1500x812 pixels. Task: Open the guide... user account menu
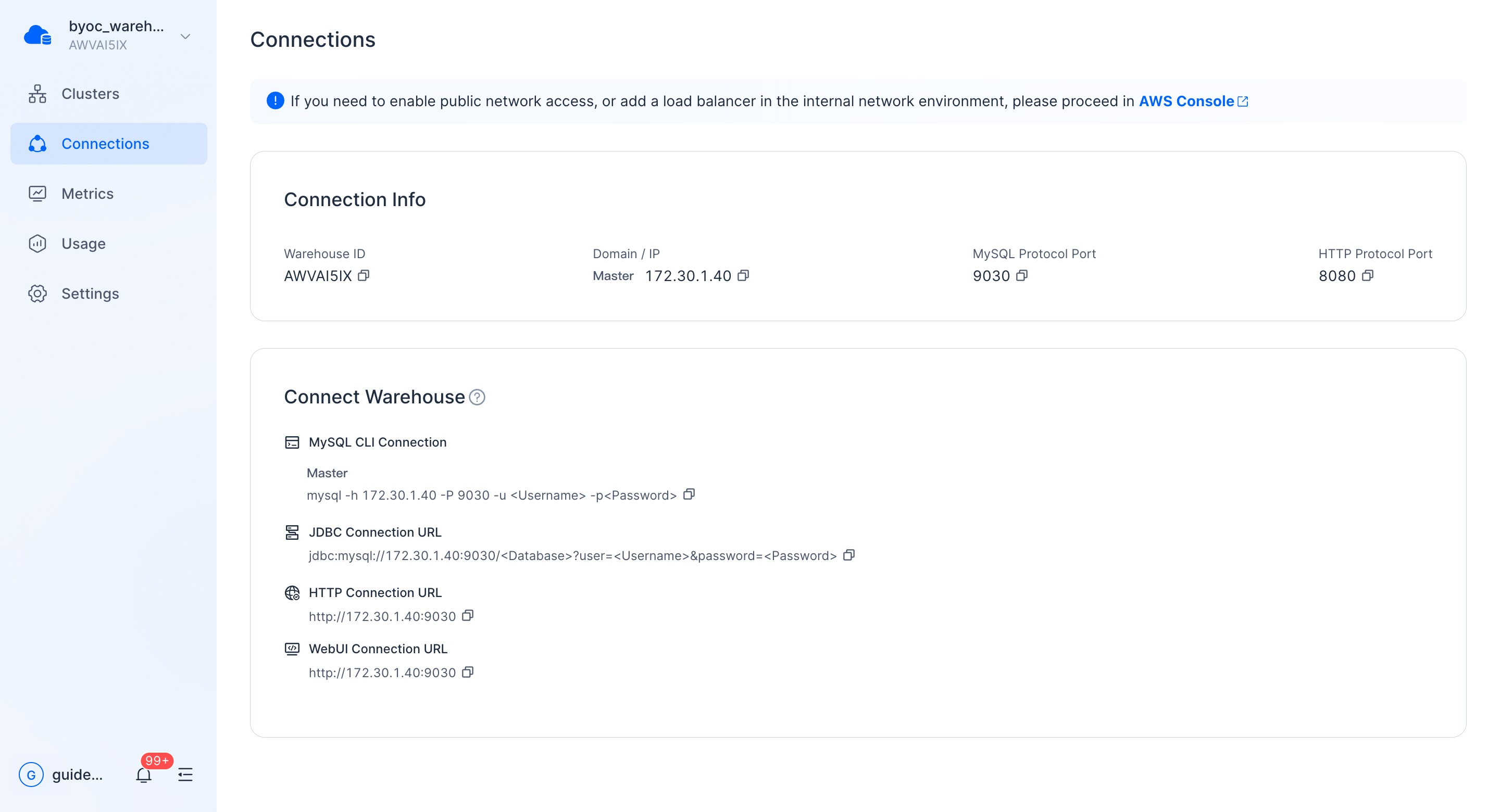[61, 775]
